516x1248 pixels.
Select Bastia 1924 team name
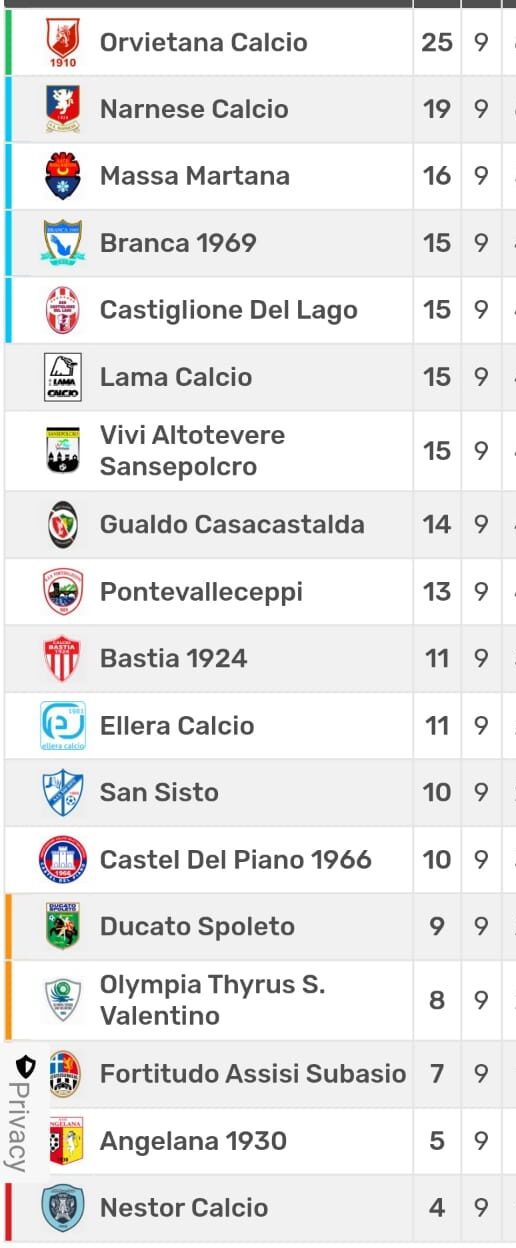pyautogui.click(x=174, y=659)
